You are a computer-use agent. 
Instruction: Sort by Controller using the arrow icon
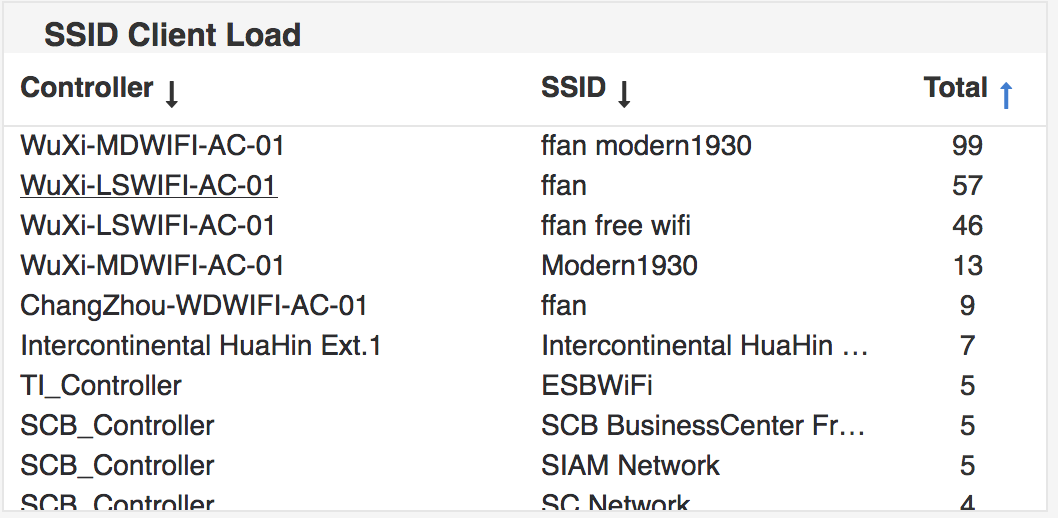coord(171,94)
